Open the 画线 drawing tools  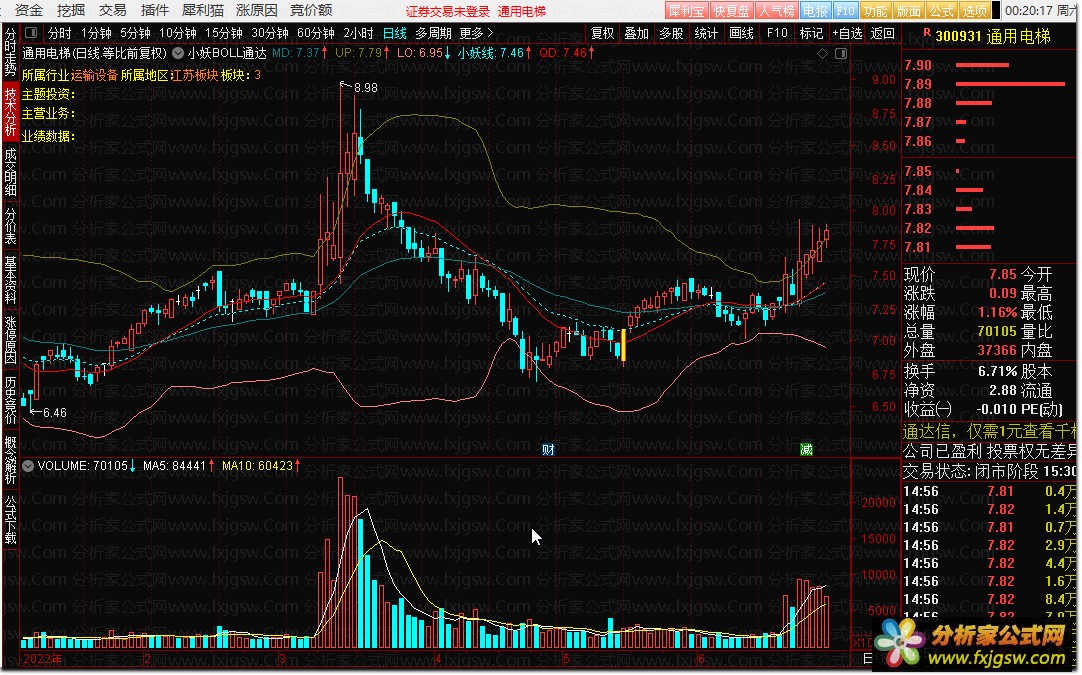coord(741,33)
